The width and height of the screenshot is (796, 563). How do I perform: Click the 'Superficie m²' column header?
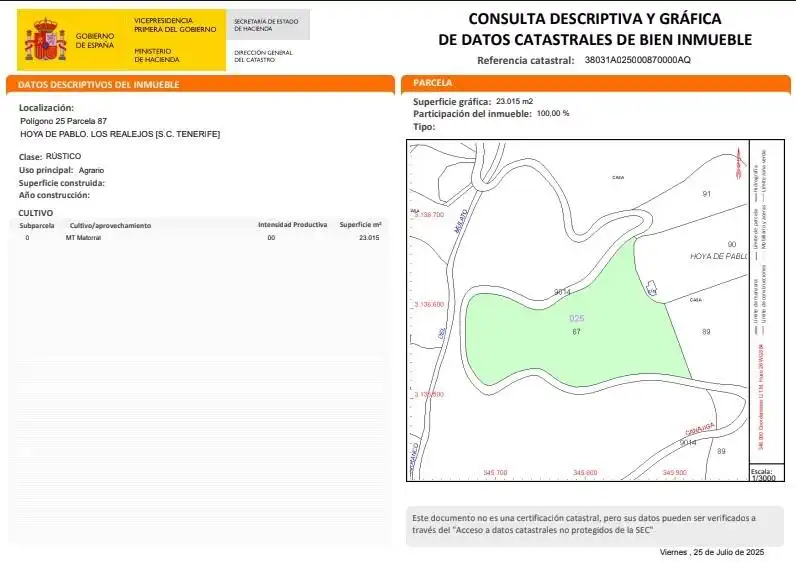[x=360, y=224]
